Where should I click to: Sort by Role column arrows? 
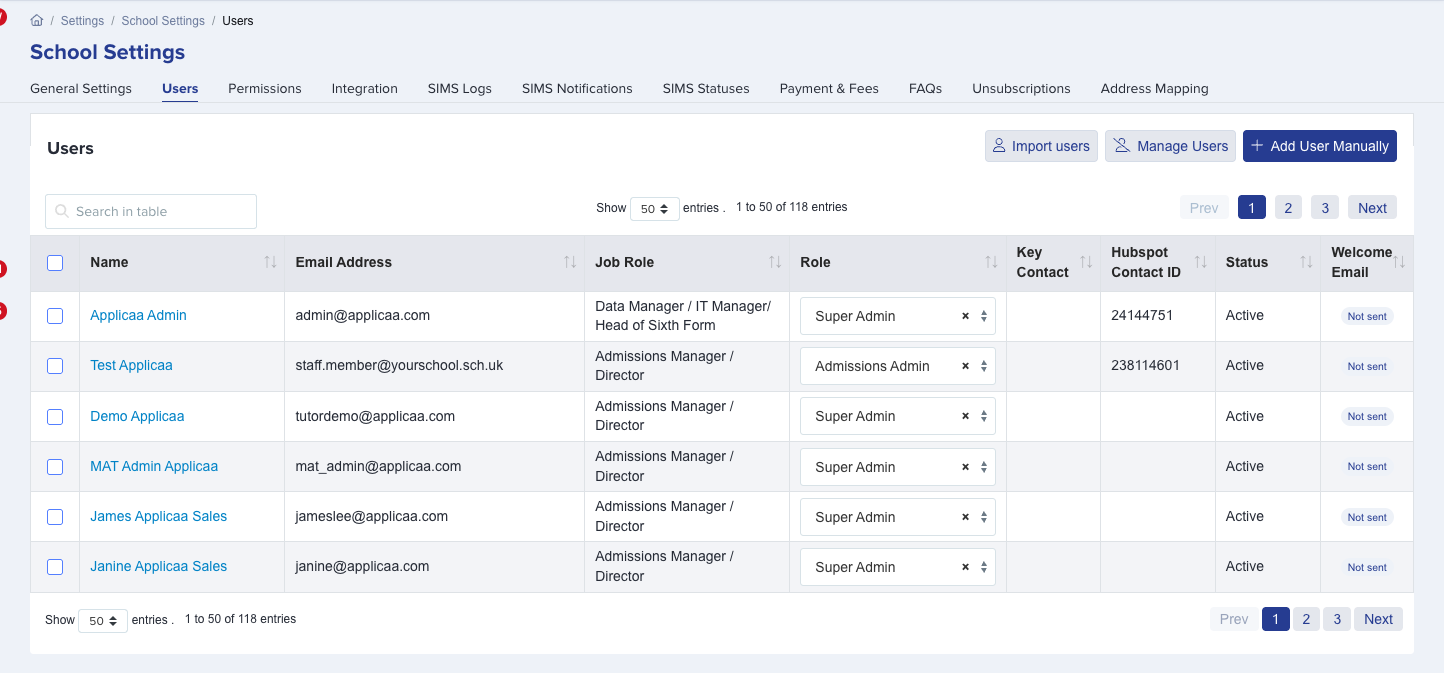pos(991,262)
